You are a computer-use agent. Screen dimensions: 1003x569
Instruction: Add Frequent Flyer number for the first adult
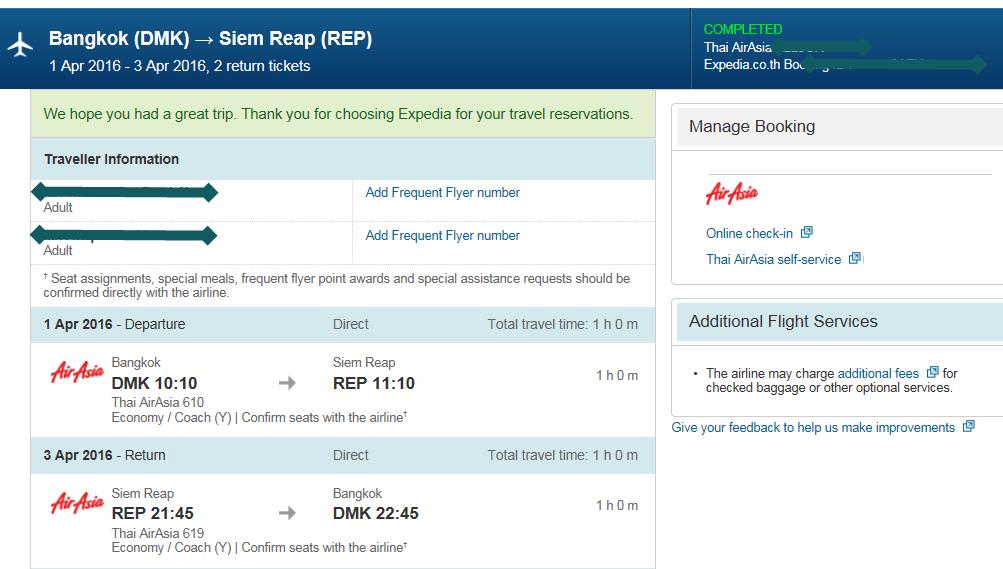442,192
